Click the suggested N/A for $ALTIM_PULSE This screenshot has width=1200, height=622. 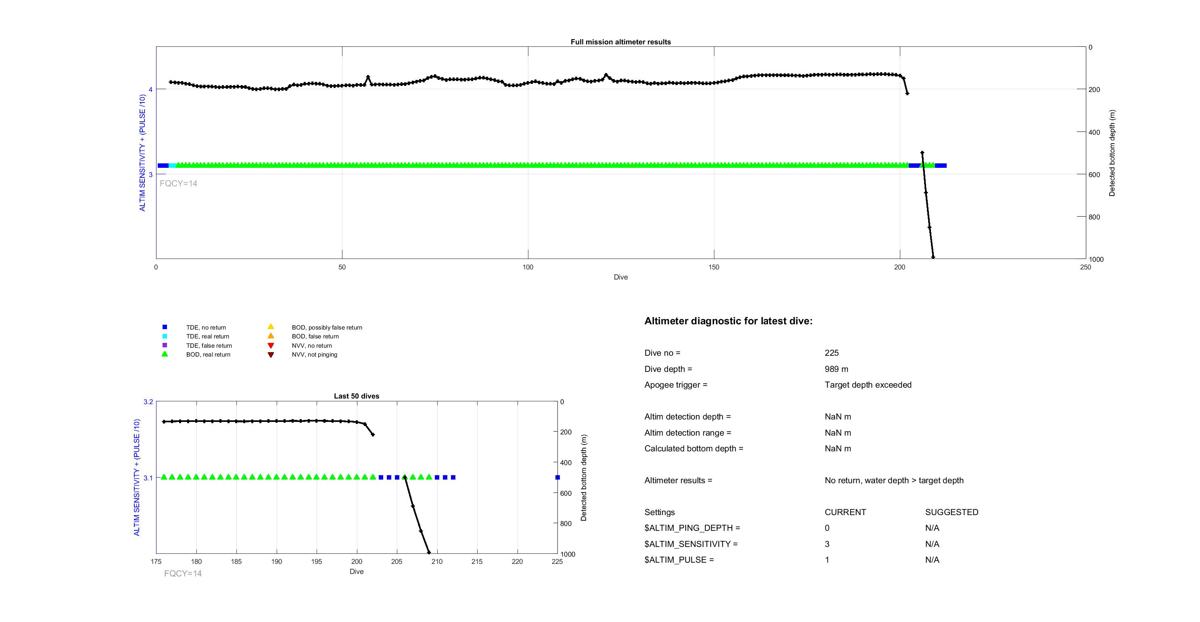coord(932,560)
